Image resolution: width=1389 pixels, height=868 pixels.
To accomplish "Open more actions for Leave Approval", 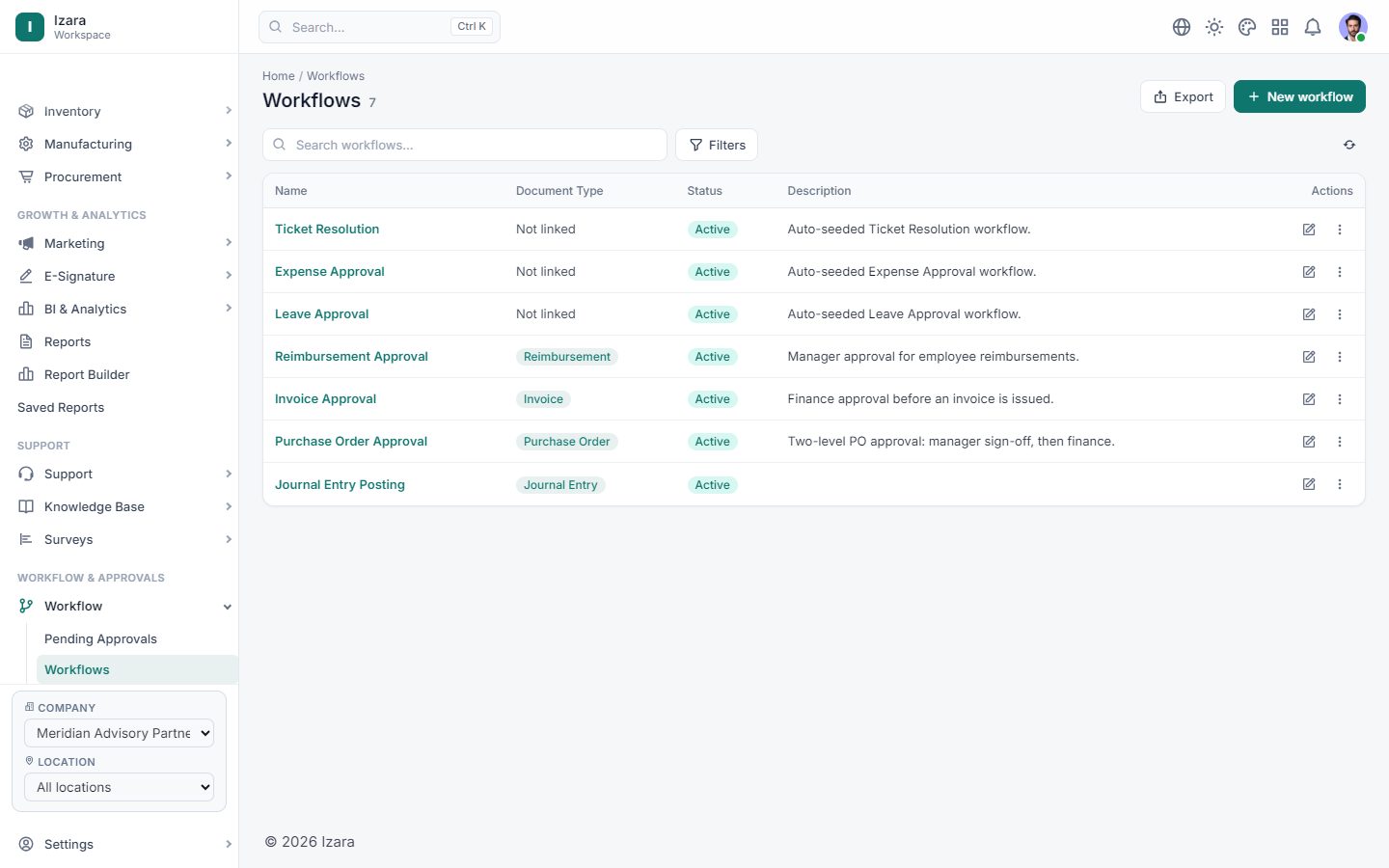I will pos(1340,314).
